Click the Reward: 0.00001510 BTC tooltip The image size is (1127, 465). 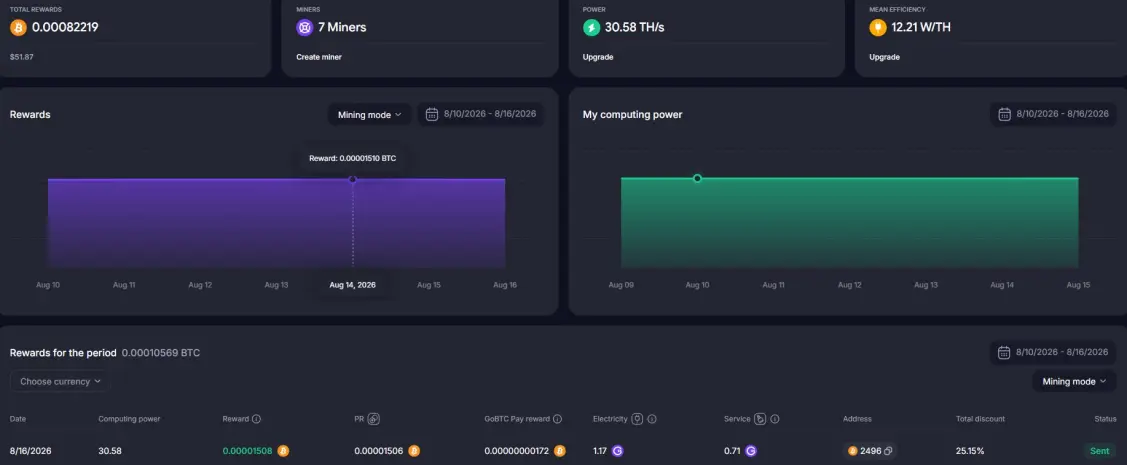click(x=352, y=158)
